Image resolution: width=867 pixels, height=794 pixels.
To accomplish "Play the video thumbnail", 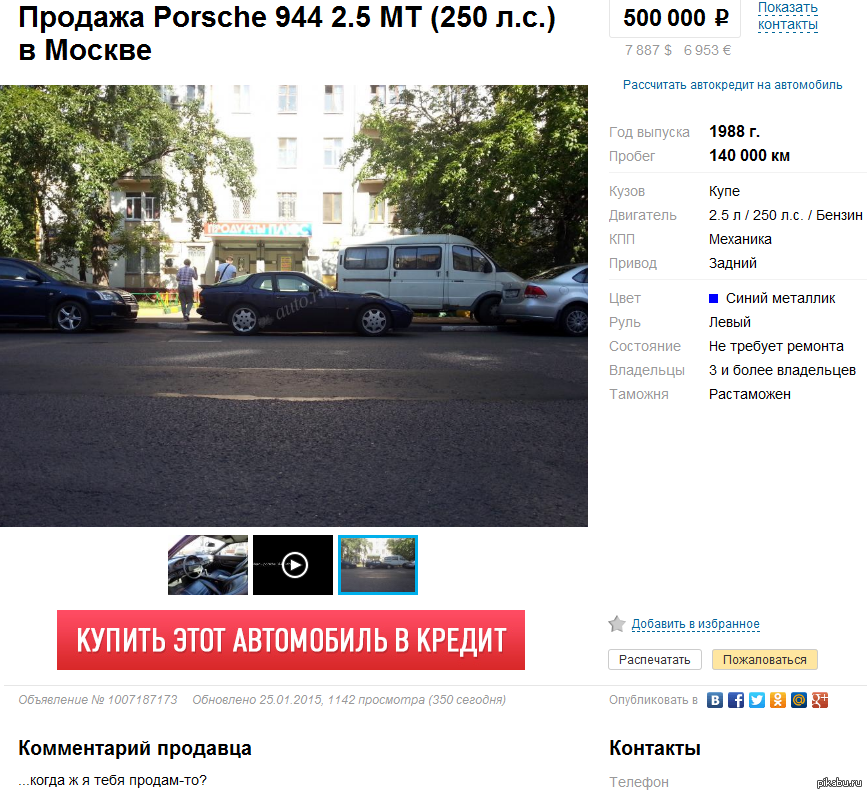I will [293, 565].
